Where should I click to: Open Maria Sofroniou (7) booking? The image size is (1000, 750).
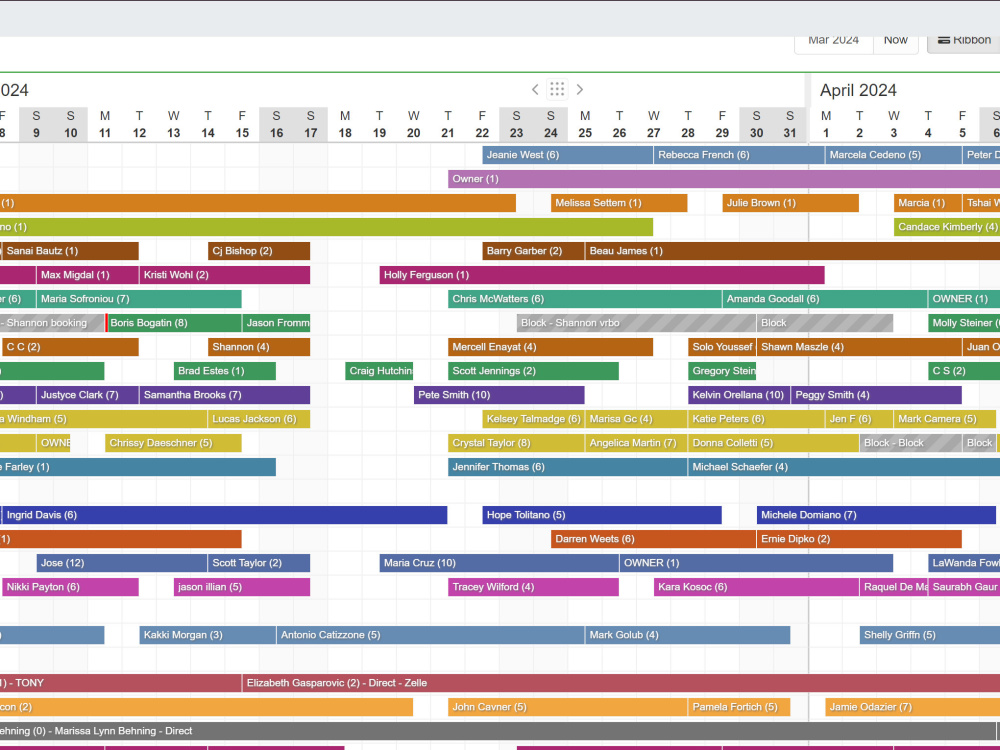pos(139,299)
